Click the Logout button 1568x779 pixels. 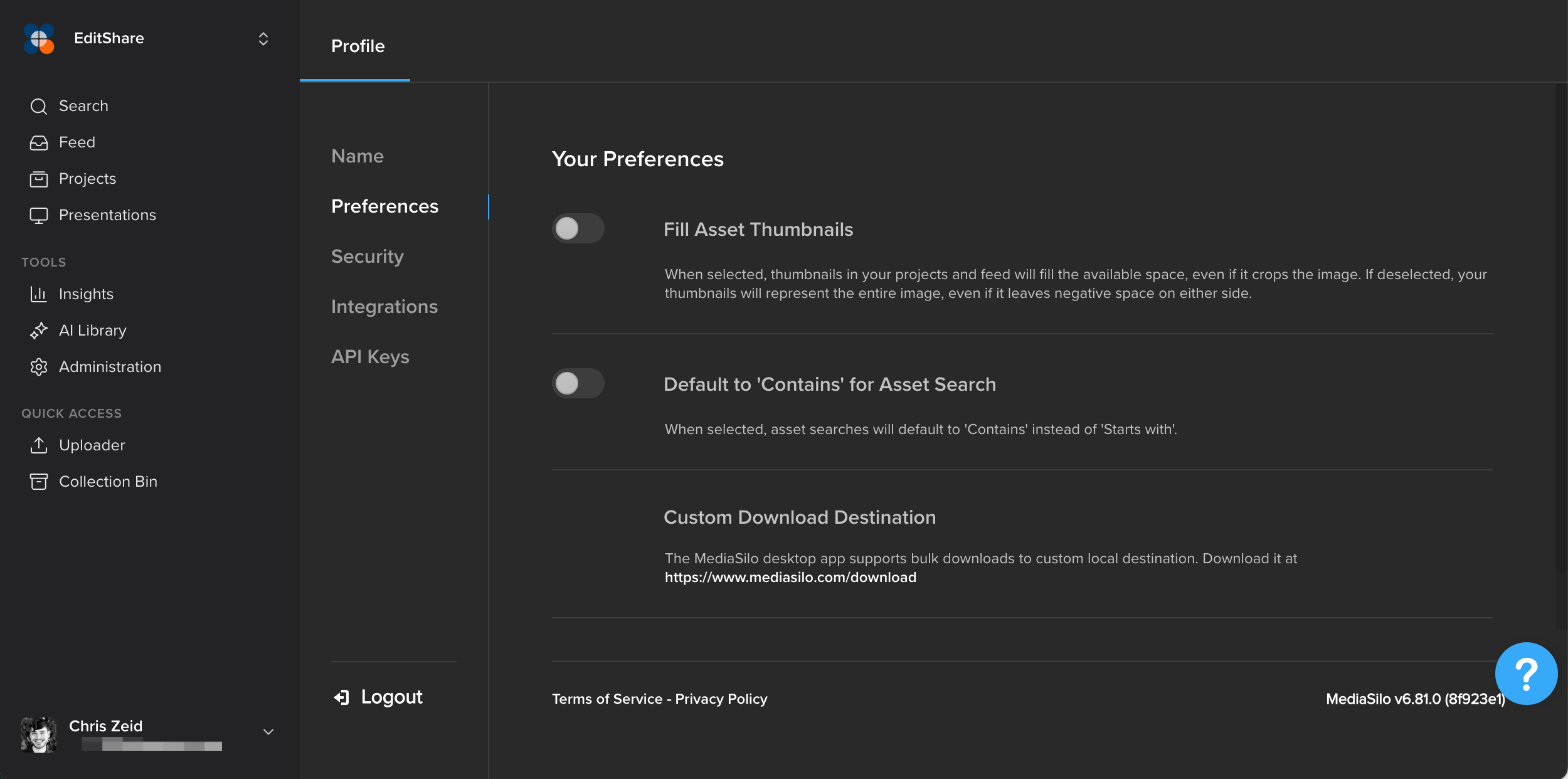click(378, 697)
